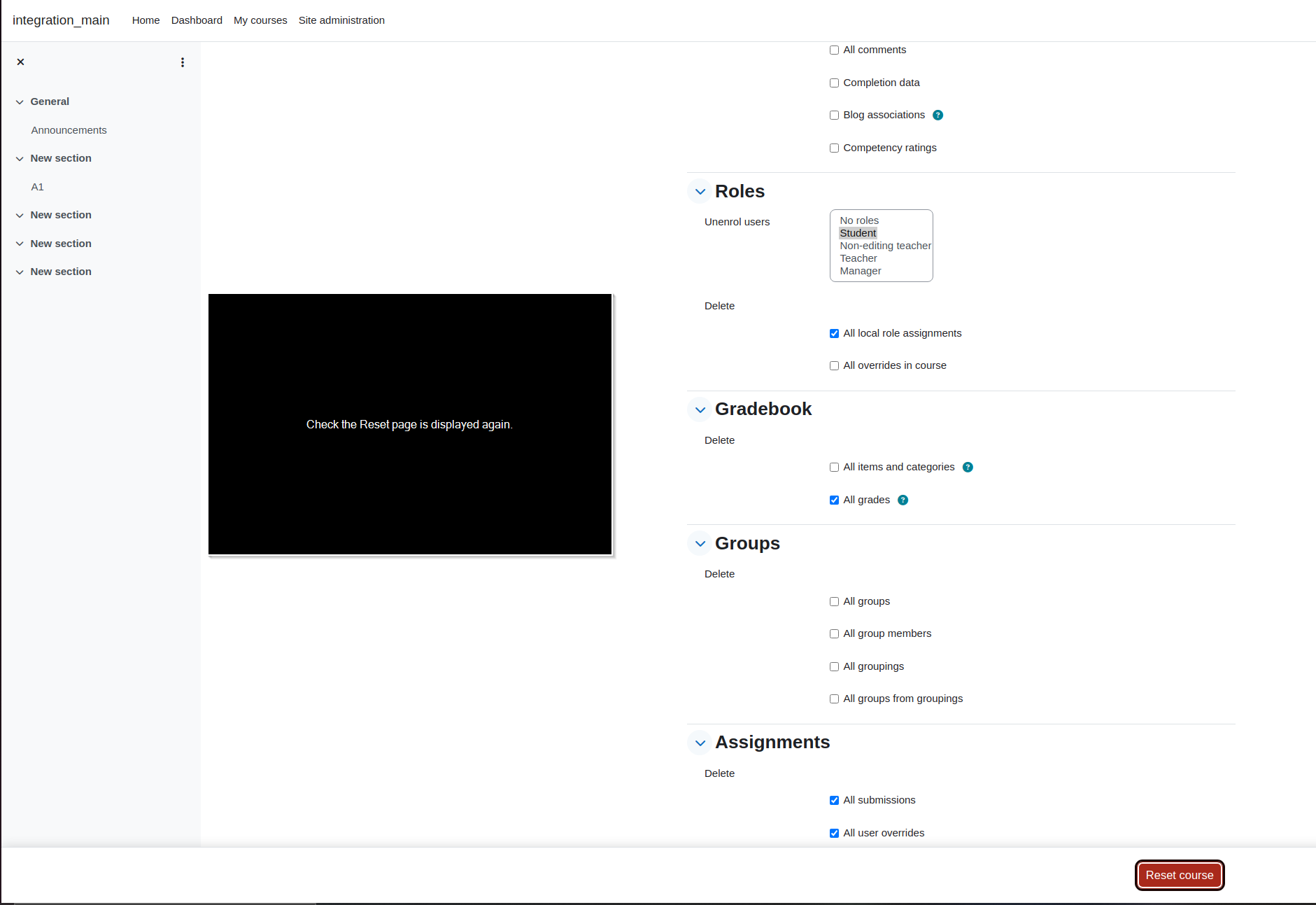Collapse the Assignments section
Image resolution: width=1316 pixels, height=905 pixels.
click(700, 743)
